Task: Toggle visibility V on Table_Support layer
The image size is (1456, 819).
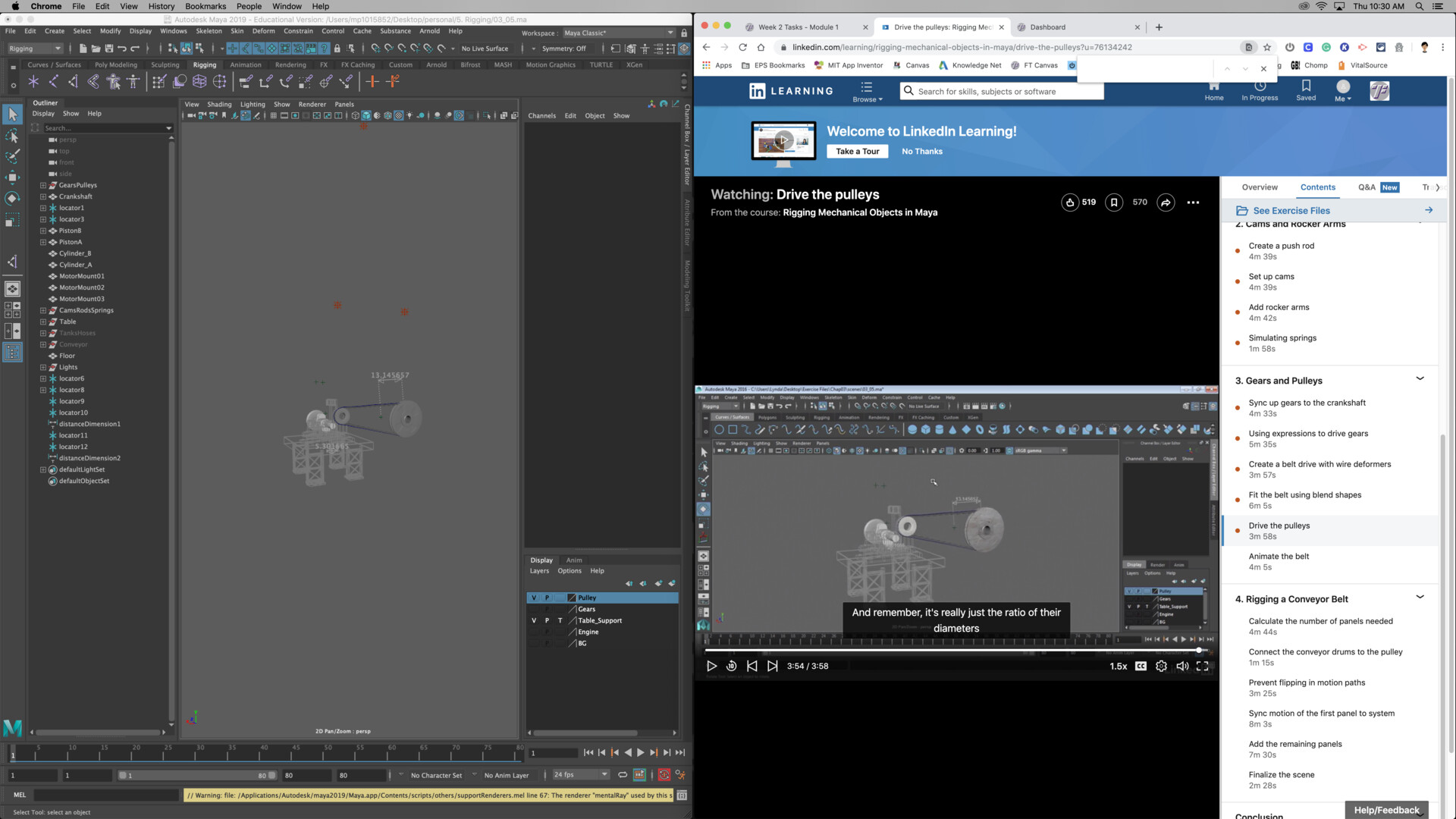Action: click(x=534, y=621)
